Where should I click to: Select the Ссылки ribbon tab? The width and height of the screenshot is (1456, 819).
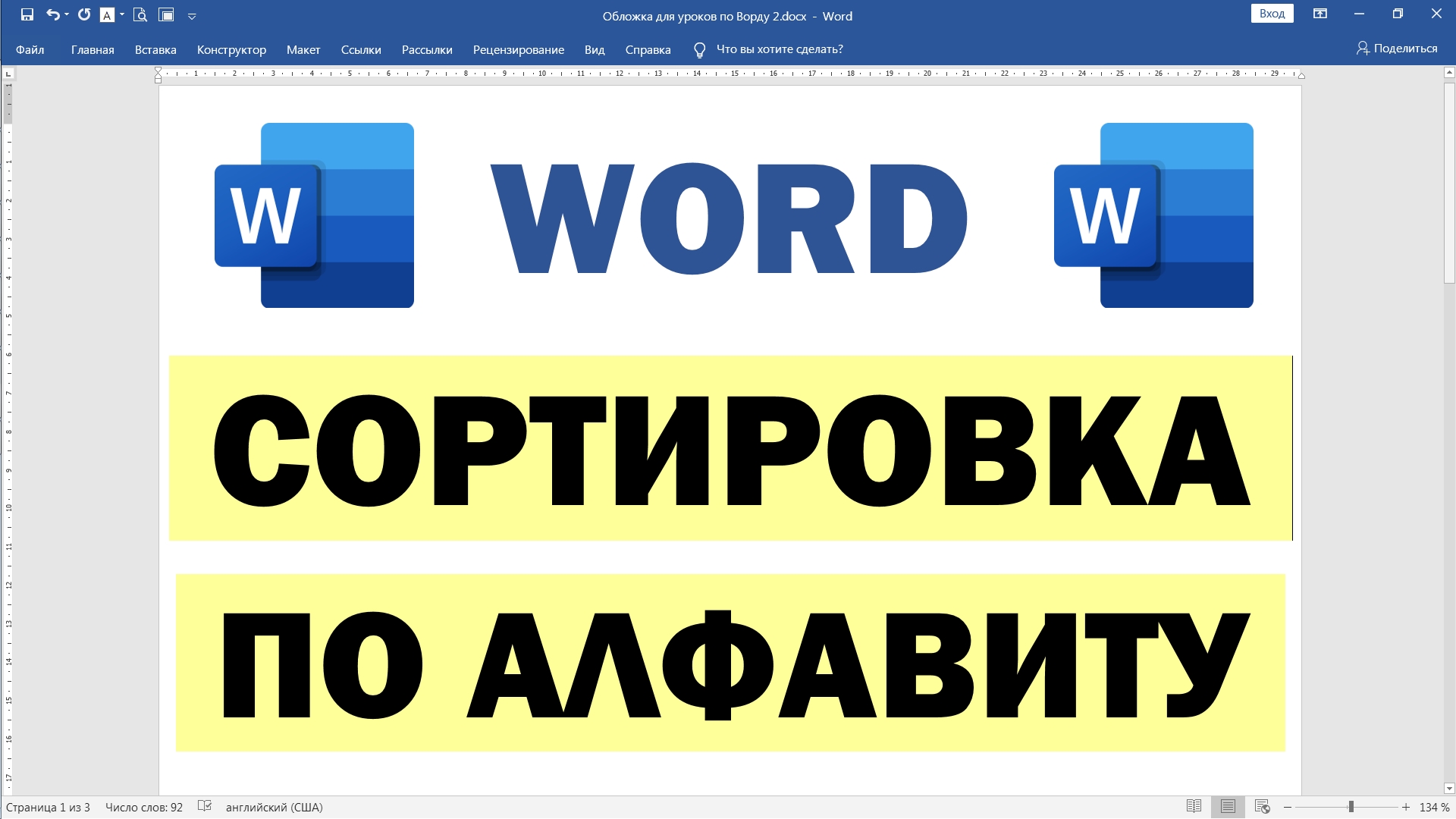pos(361,49)
